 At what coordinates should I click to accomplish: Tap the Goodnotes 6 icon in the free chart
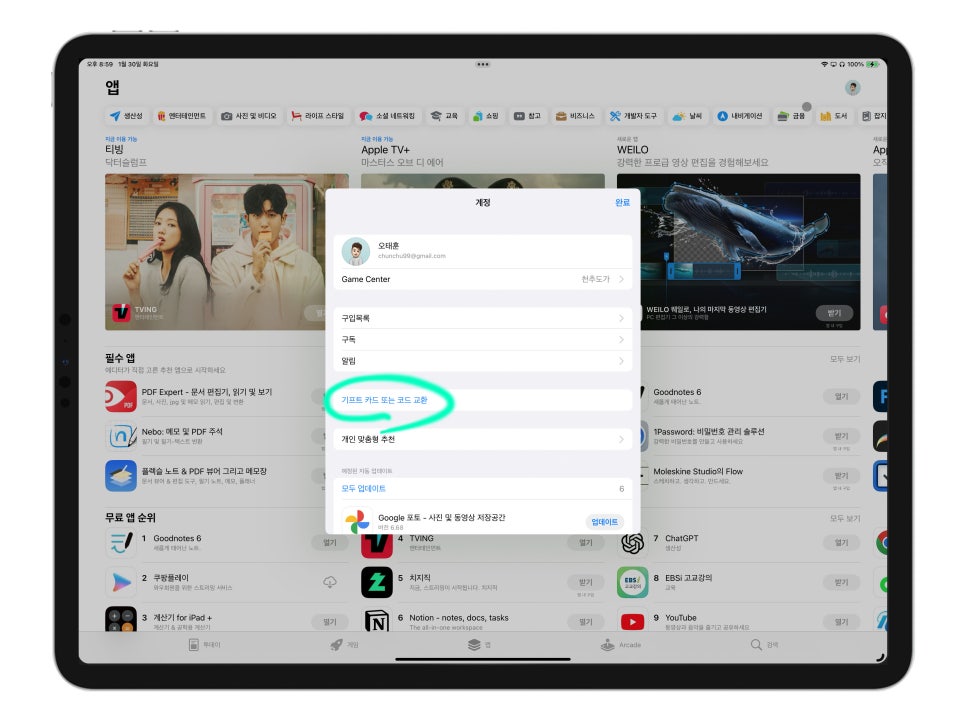click(x=121, y=543)
